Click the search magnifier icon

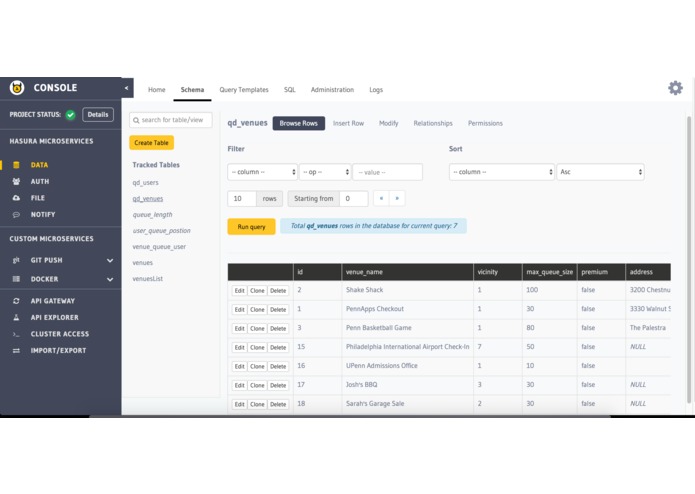click(136, 120)
